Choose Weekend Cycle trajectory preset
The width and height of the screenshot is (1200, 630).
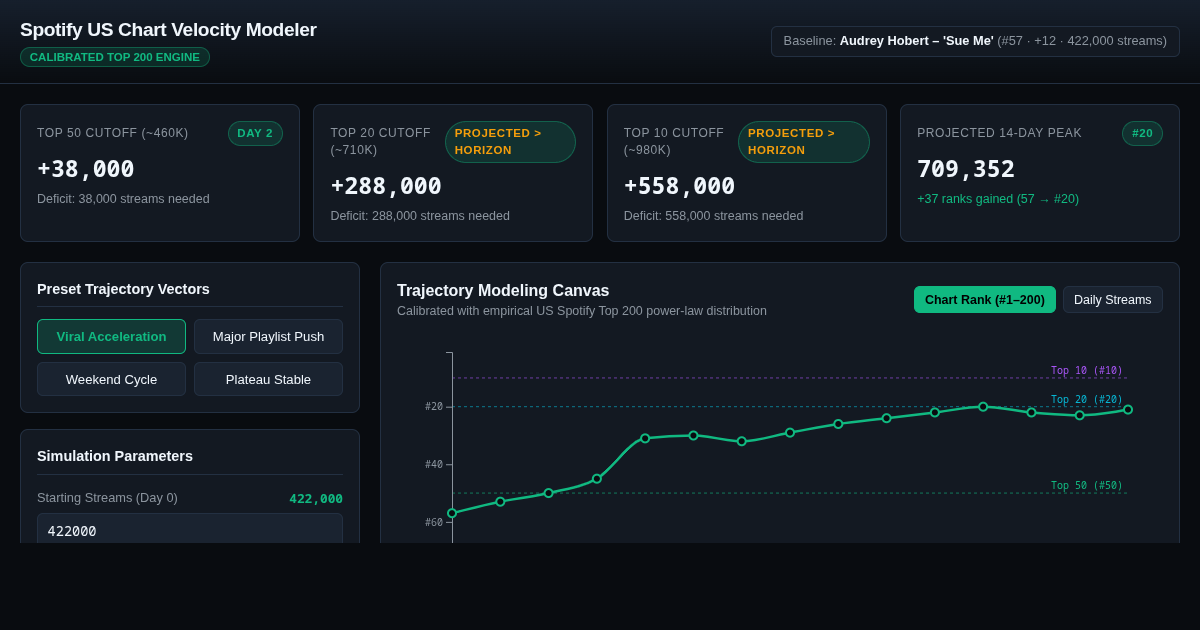coord(111,379)
